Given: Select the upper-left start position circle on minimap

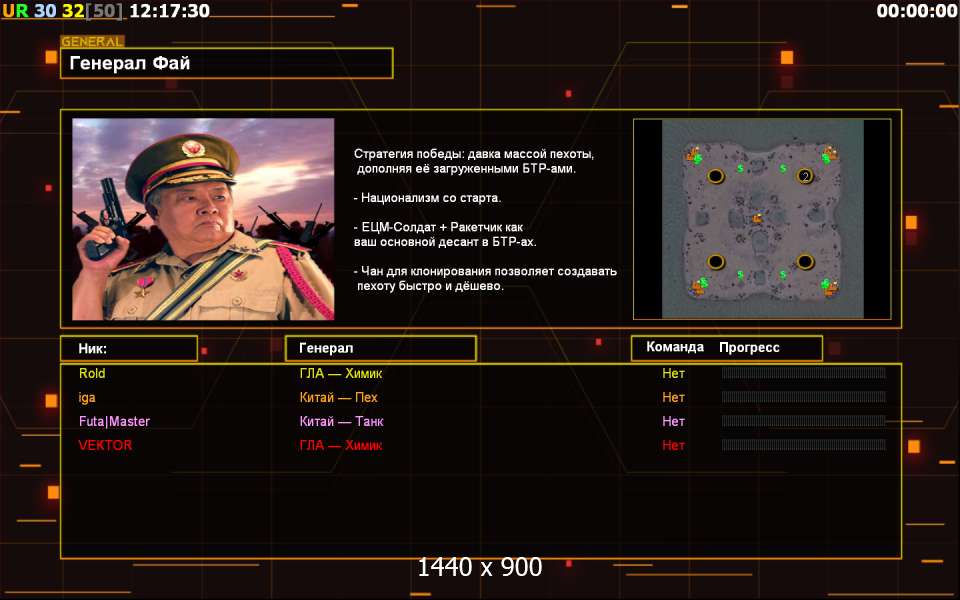Looking at the screenshot, I should tap(716, 176).
